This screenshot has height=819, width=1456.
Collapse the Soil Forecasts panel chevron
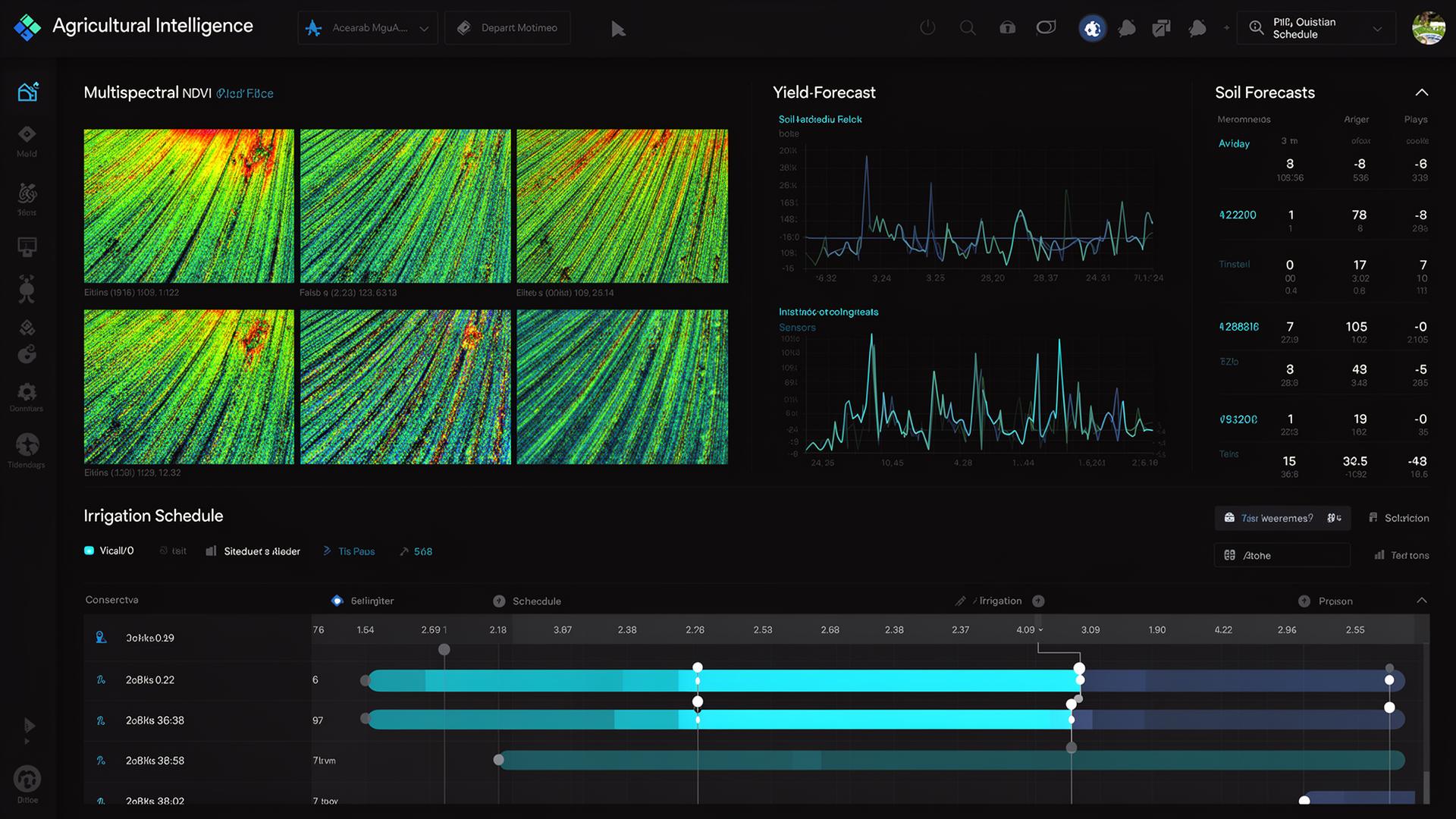[1422, 93]
